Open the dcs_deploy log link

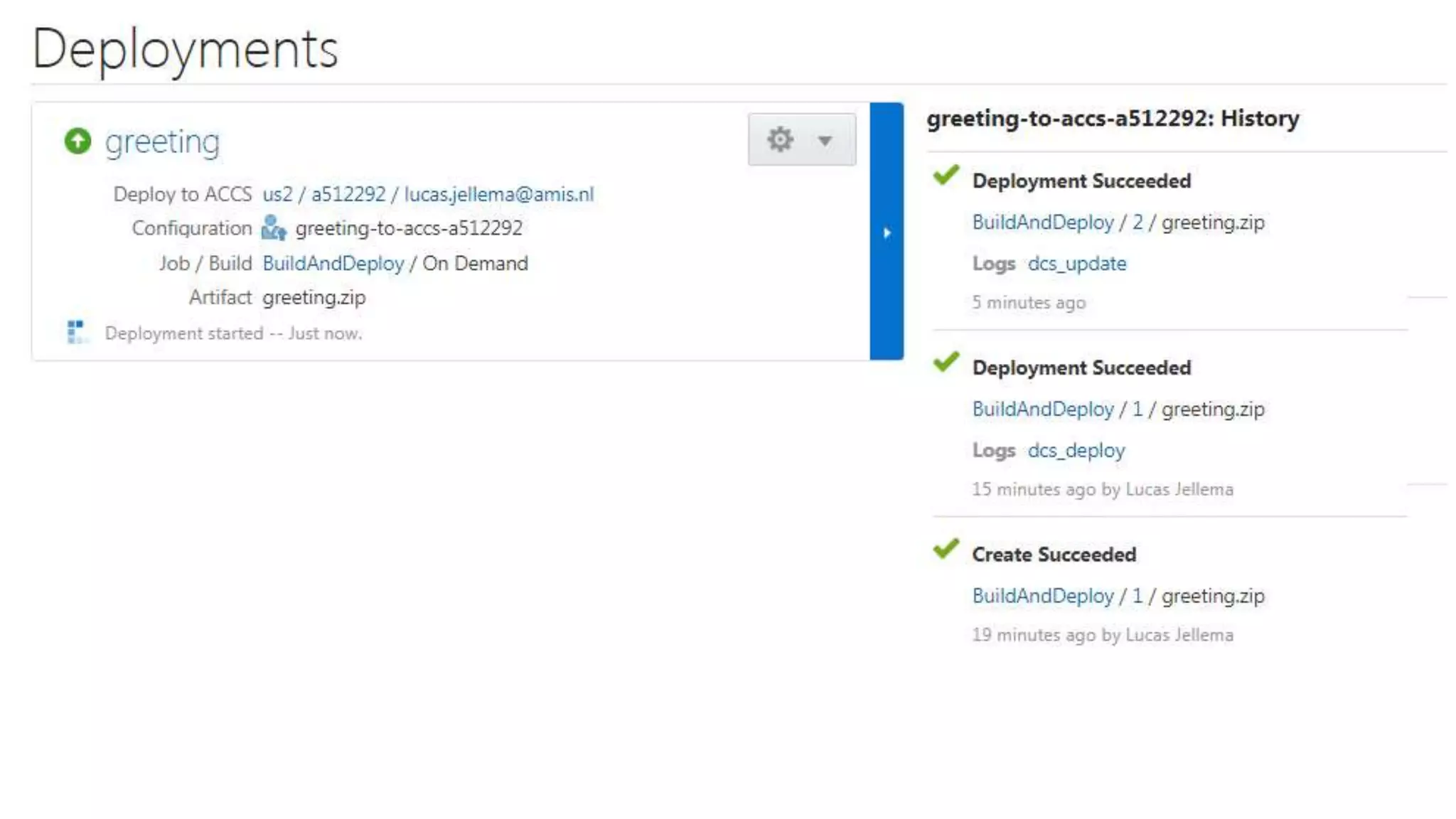coord(1076,450)
